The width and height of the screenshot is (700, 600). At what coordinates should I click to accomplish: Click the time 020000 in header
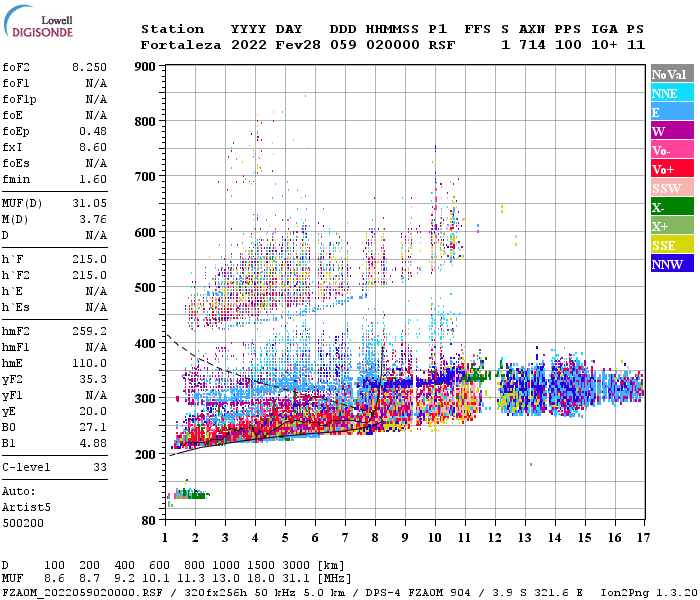click(393, 45)
